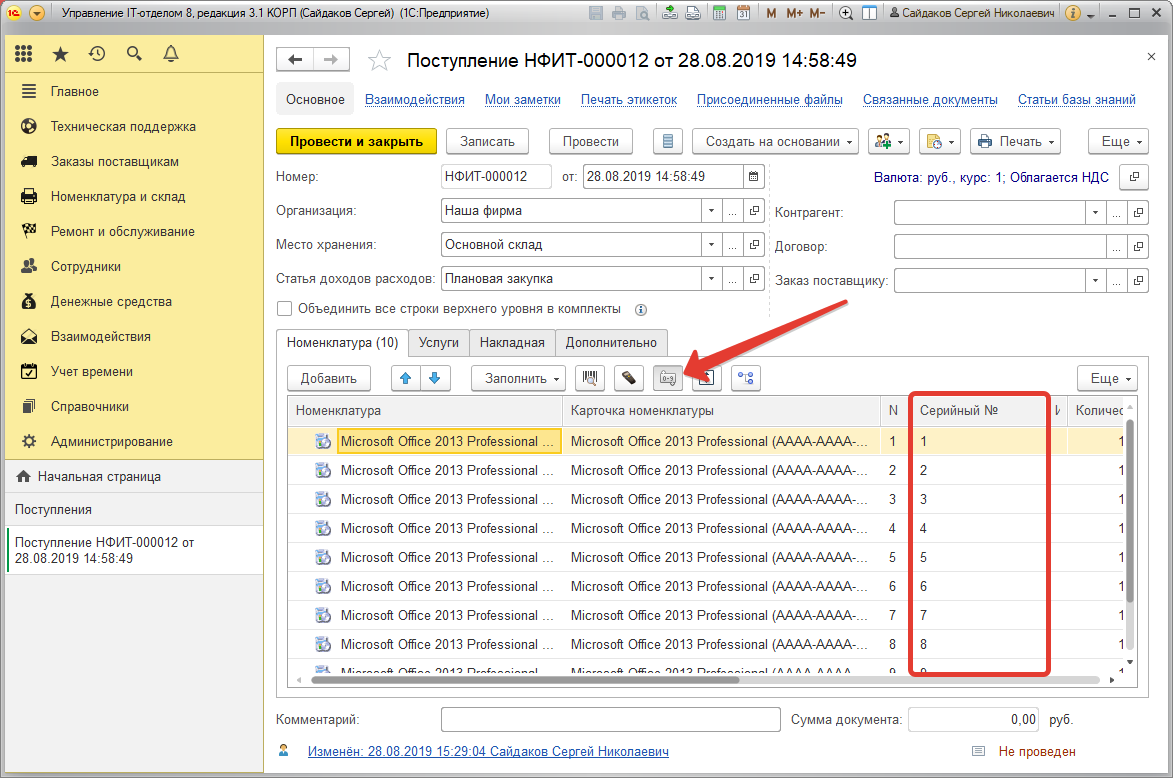Expand income and expense item dropdown
The image size is (1173, 778).
(711, 279)
